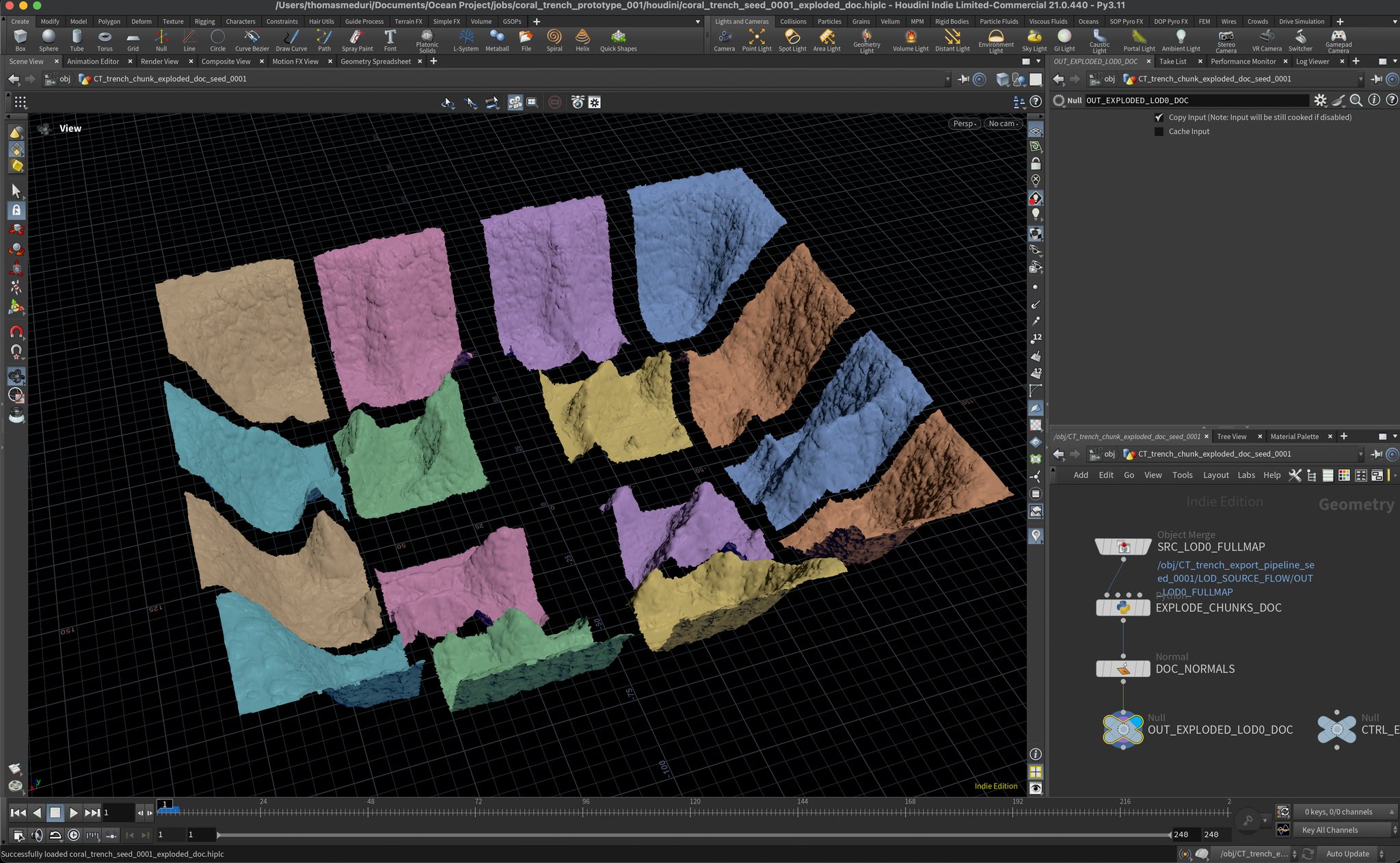Jump to the first frame

click(x=18, y=812)
